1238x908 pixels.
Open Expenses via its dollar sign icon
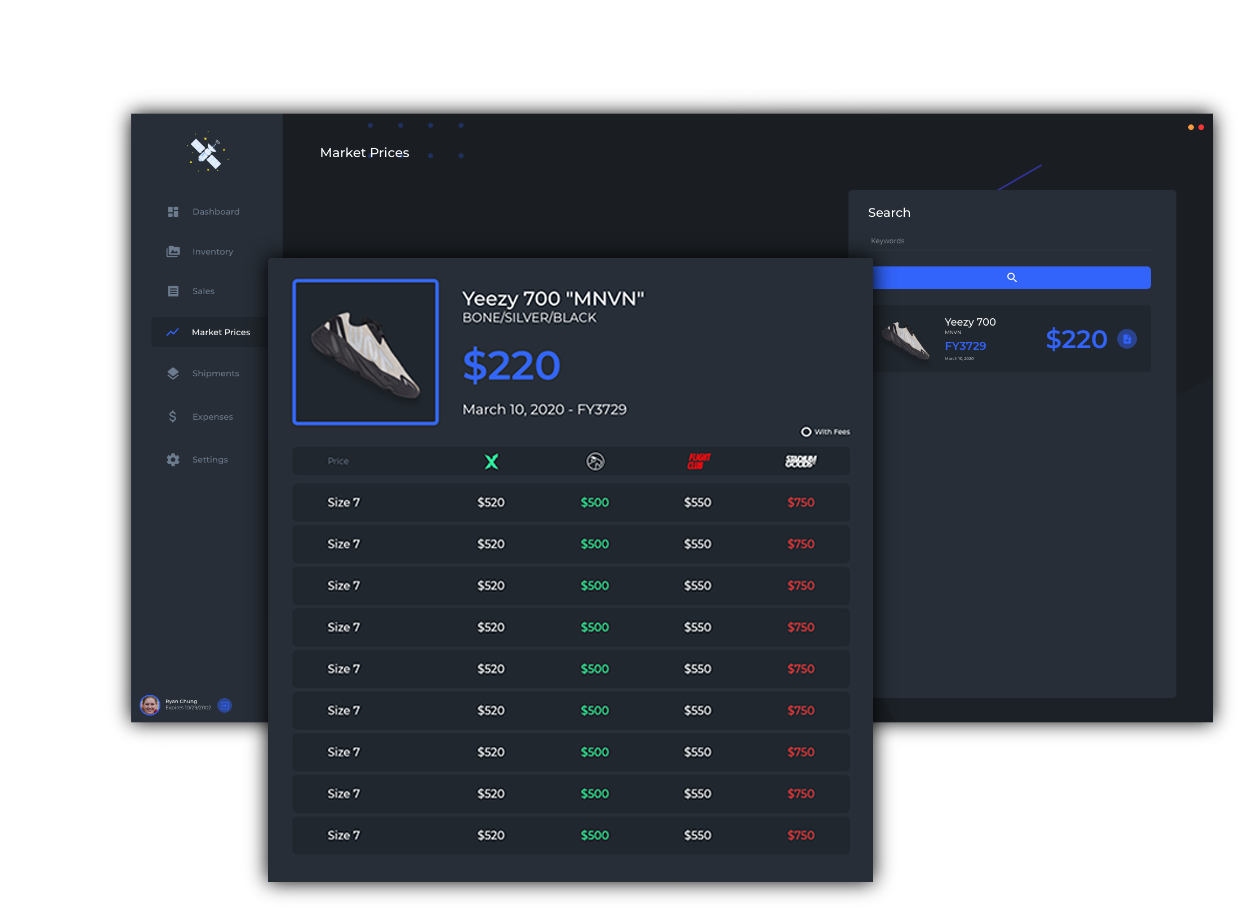coord(173,416)
